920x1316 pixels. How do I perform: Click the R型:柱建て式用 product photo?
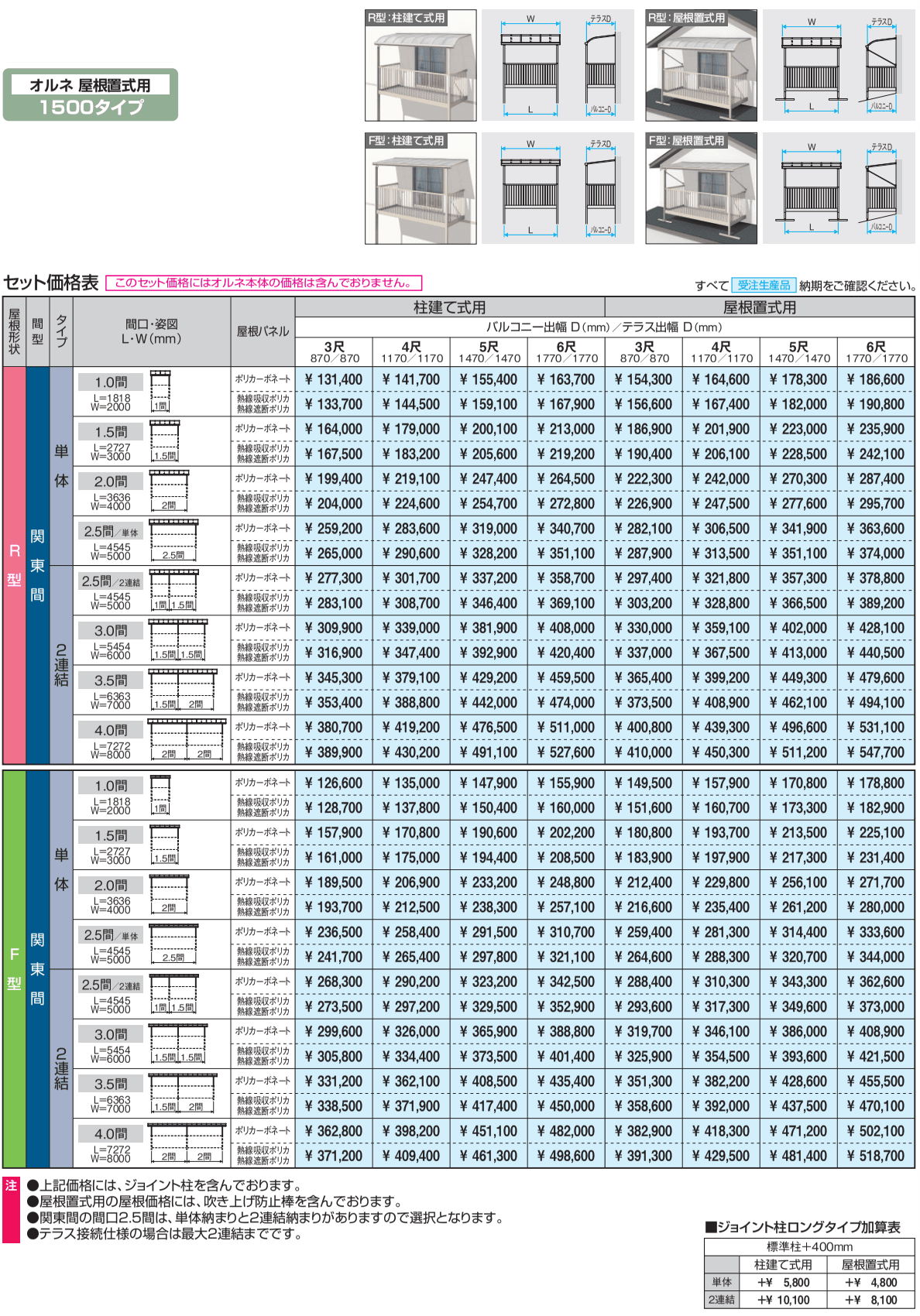pyautogui.click(x=421, y=65)
